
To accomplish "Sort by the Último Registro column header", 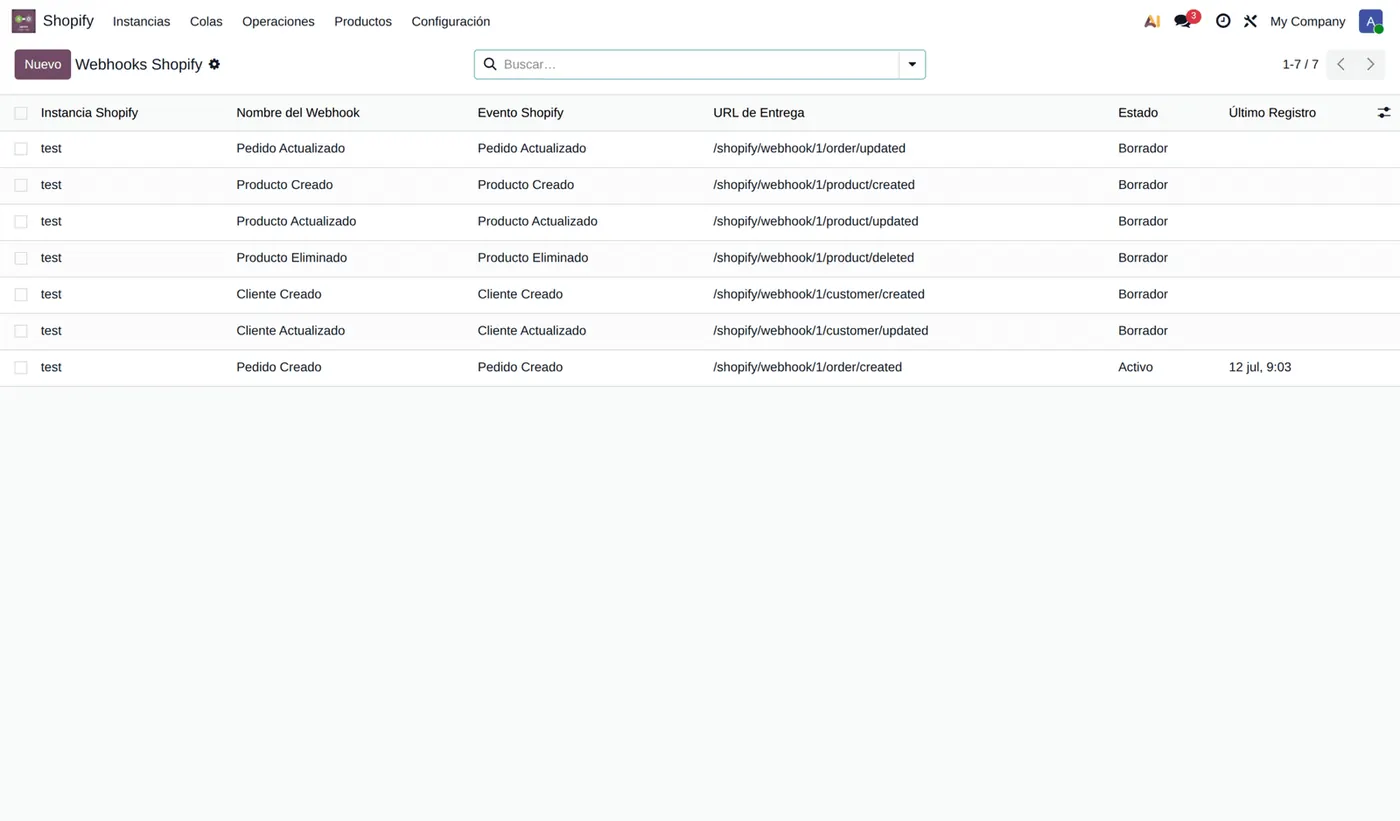I will click(x=1272, y=113).
